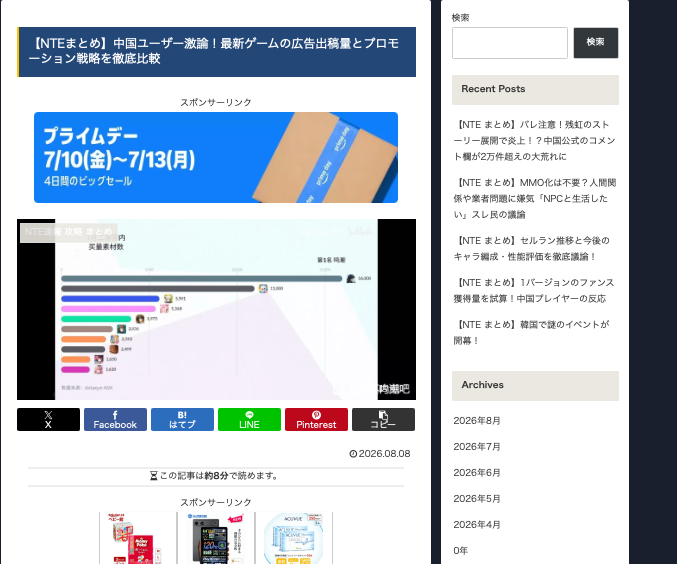Open the 2026年8月 archive
The width and height of the screenshot is (677, 564).
point(477,421)
